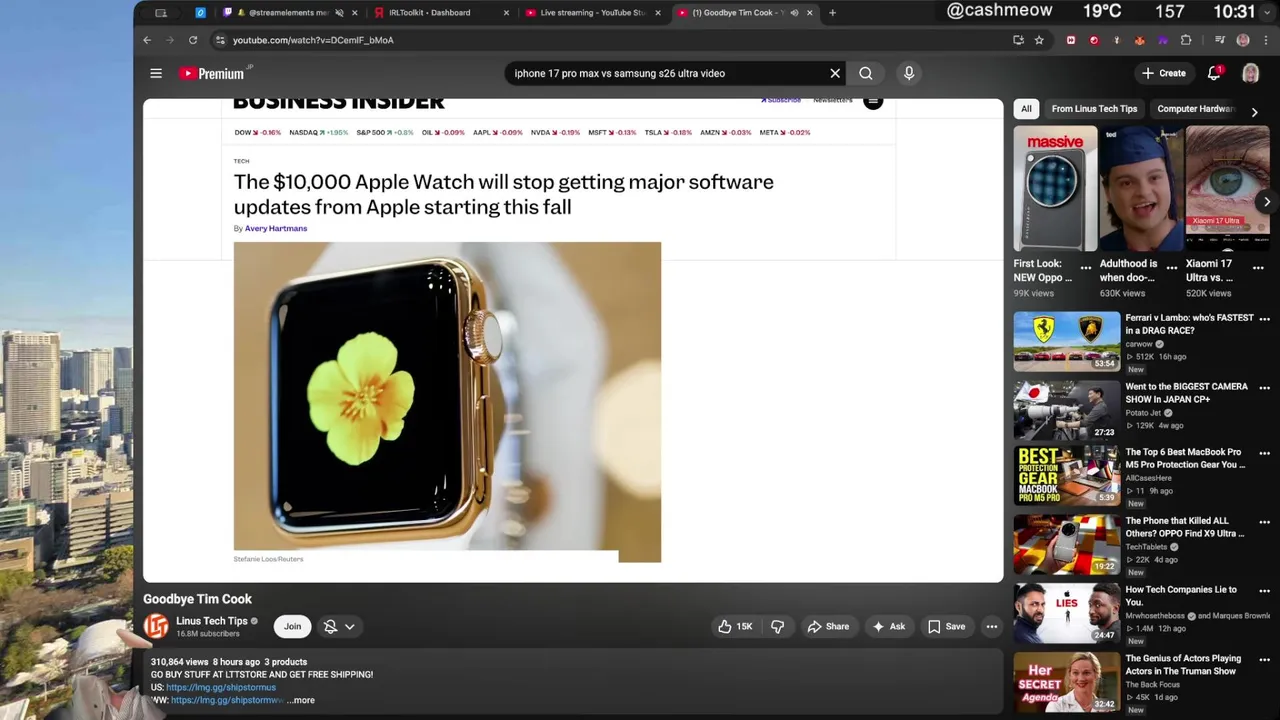Open options for BIGGEST CAMERA SHOW video

[1264, 388]
